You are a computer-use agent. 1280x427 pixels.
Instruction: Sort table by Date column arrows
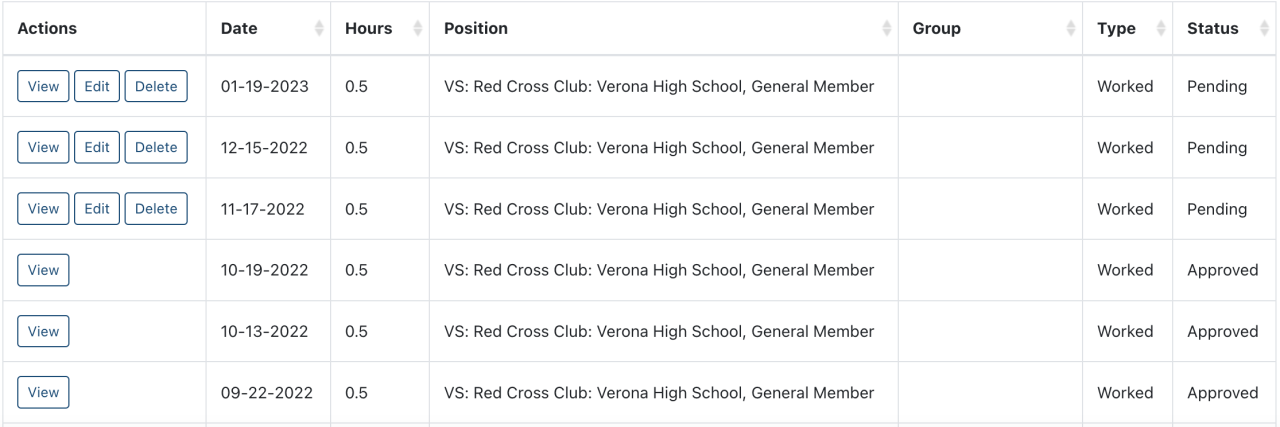click(x=319, y=29)
